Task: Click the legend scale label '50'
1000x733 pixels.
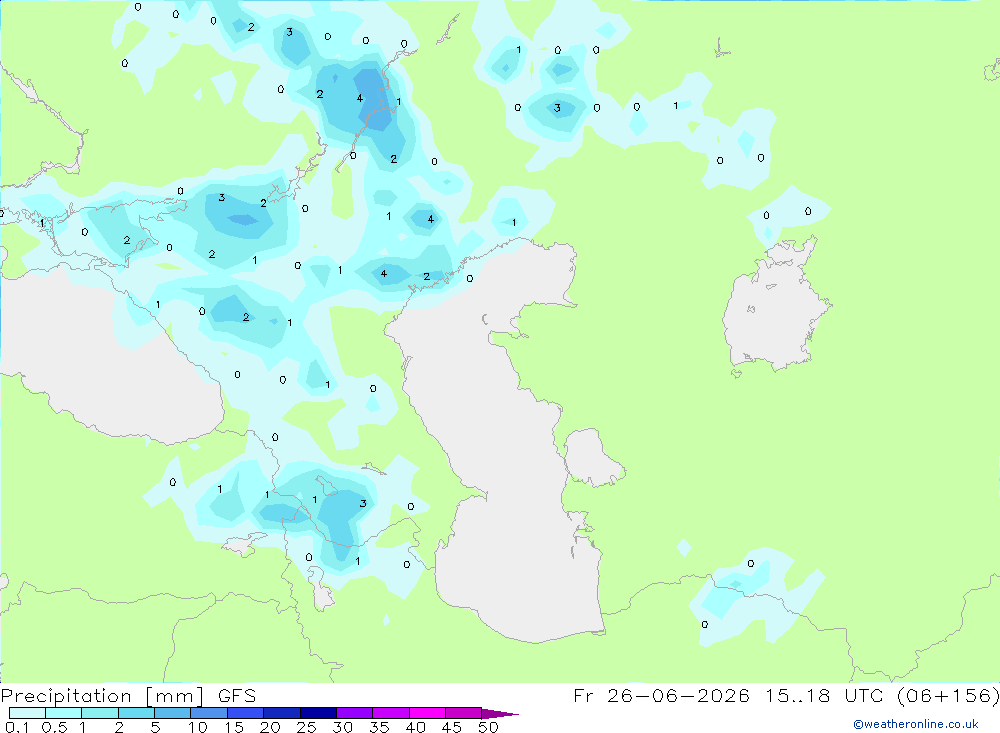Action: [x=489, y=727]
